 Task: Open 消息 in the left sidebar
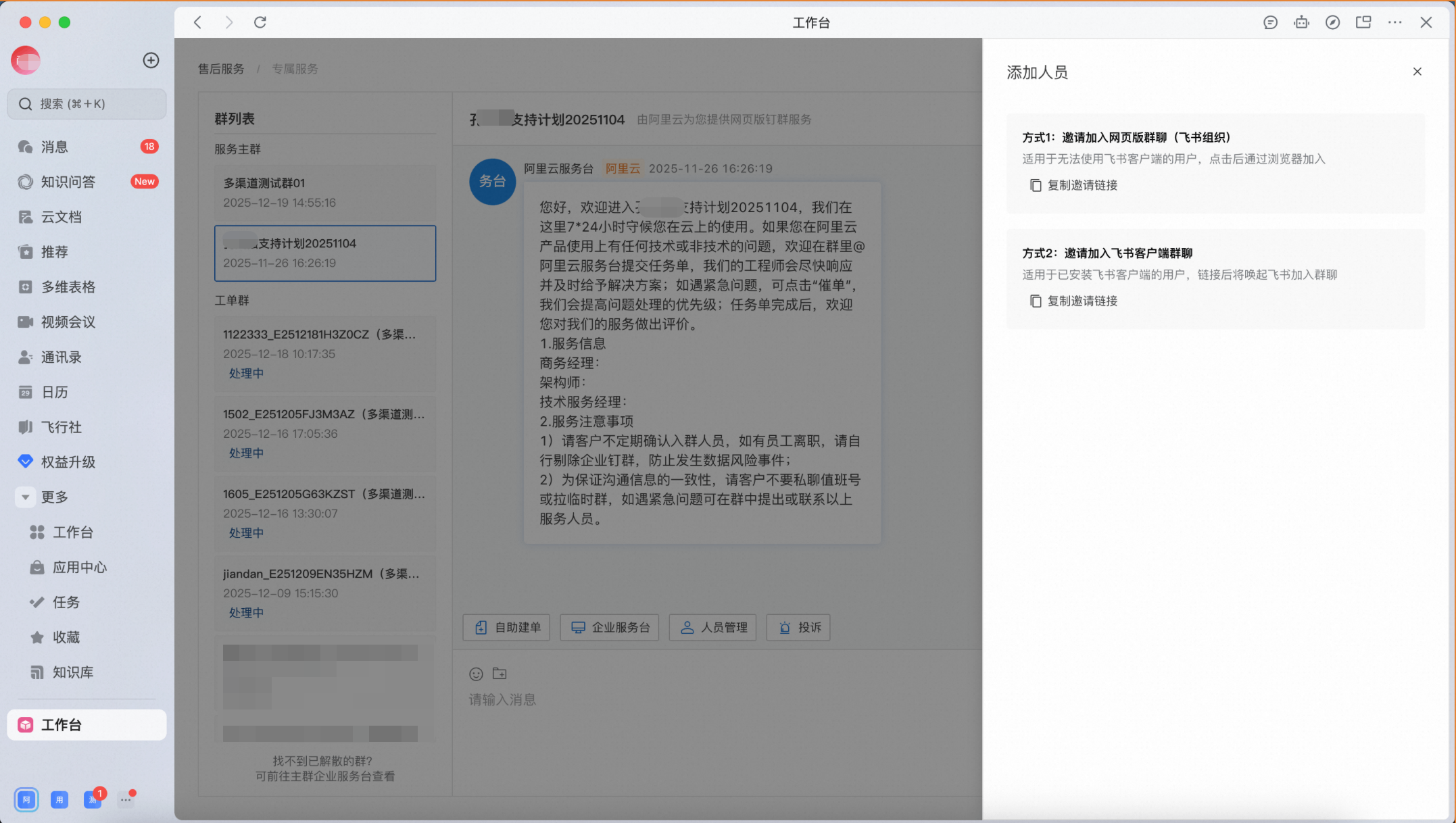[54, 147]
